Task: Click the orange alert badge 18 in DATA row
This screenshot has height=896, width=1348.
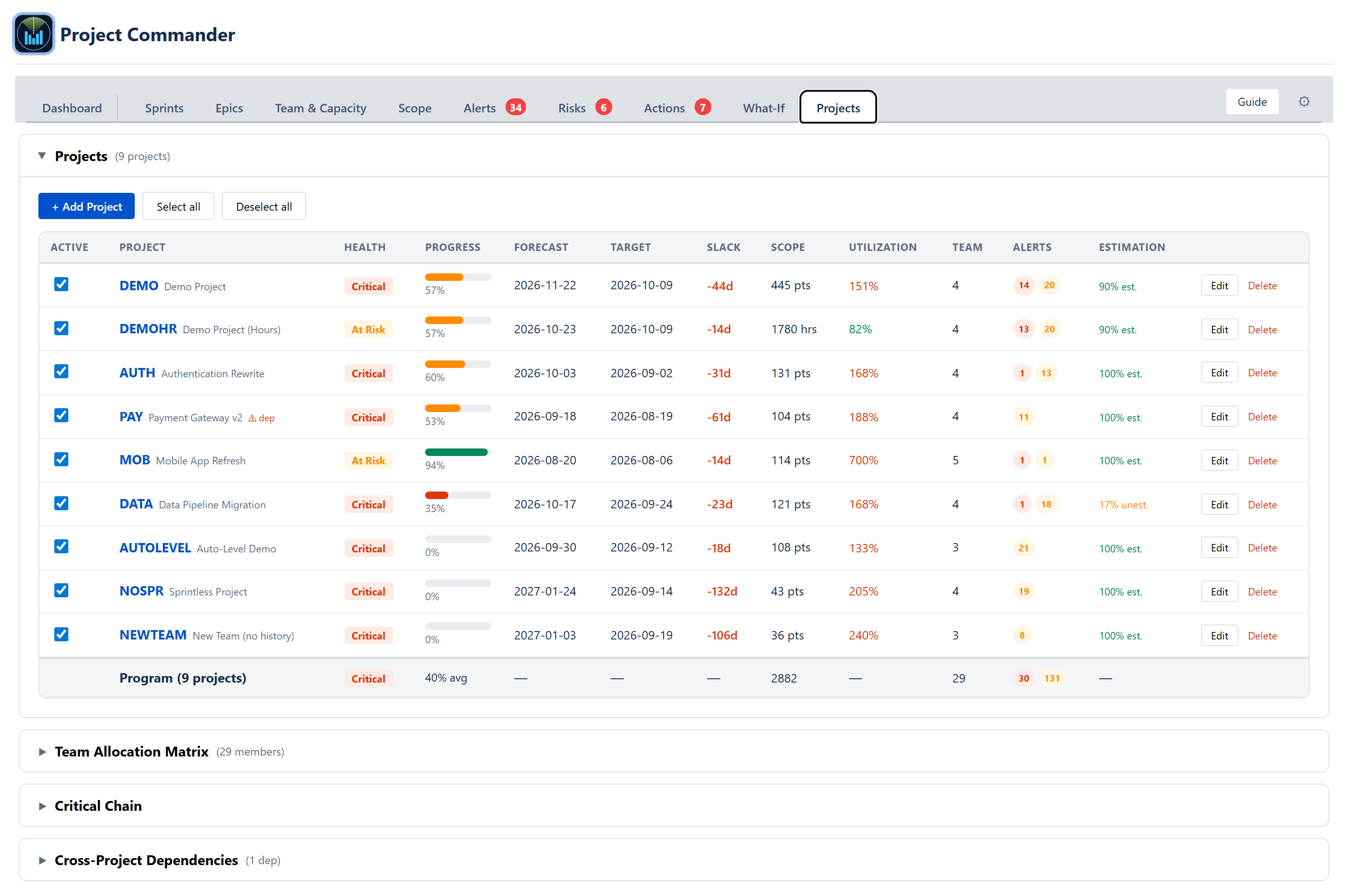Action: point(1046,504)
